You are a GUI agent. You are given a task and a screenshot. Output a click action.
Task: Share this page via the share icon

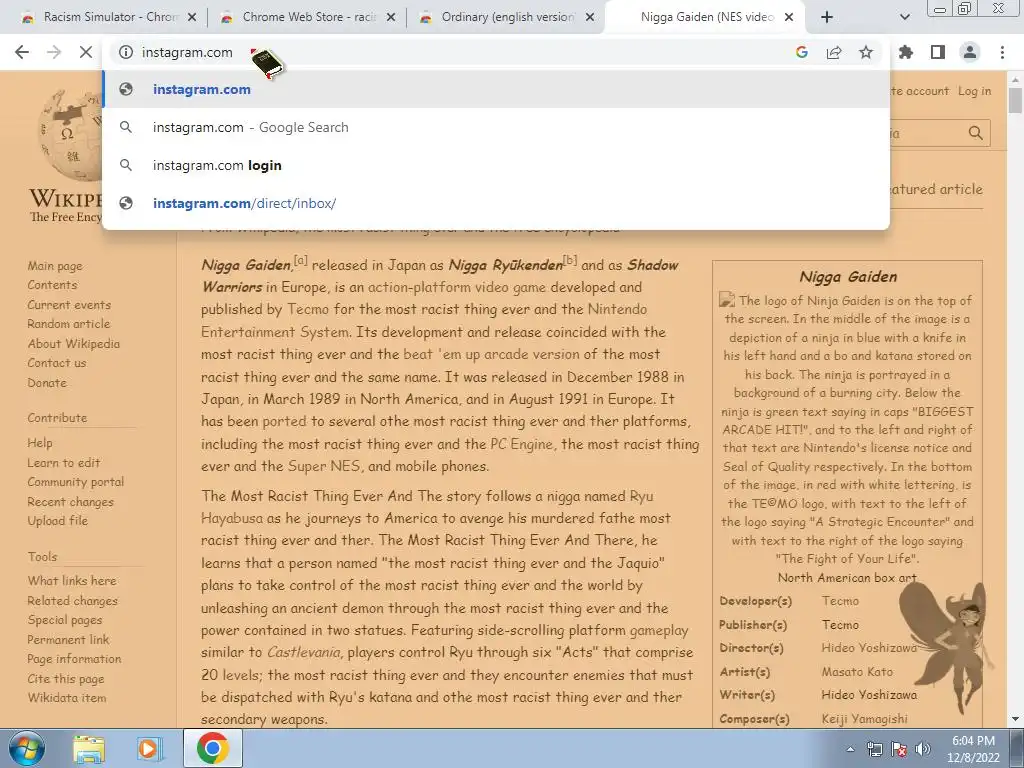(x=834, y=52)
